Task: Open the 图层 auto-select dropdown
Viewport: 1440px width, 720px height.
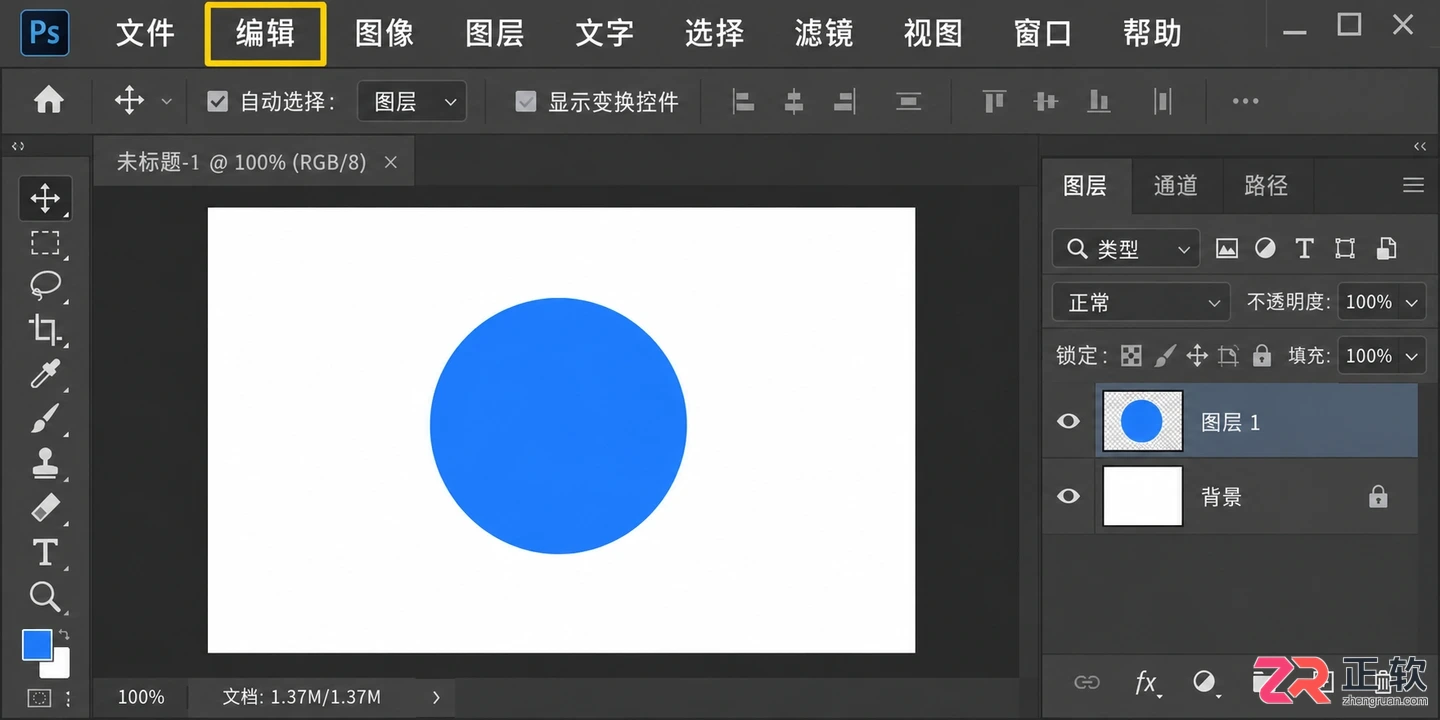Action: (x=412, y=101)
